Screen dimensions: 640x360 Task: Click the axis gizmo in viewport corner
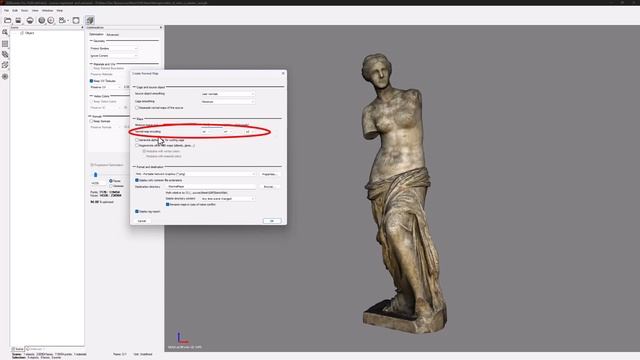tap(182, 338)
